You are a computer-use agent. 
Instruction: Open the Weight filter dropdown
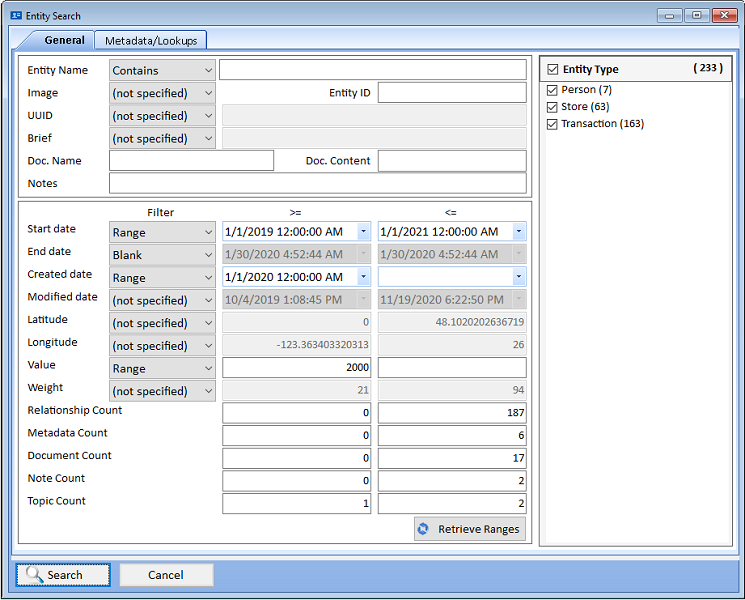[162, 391]
